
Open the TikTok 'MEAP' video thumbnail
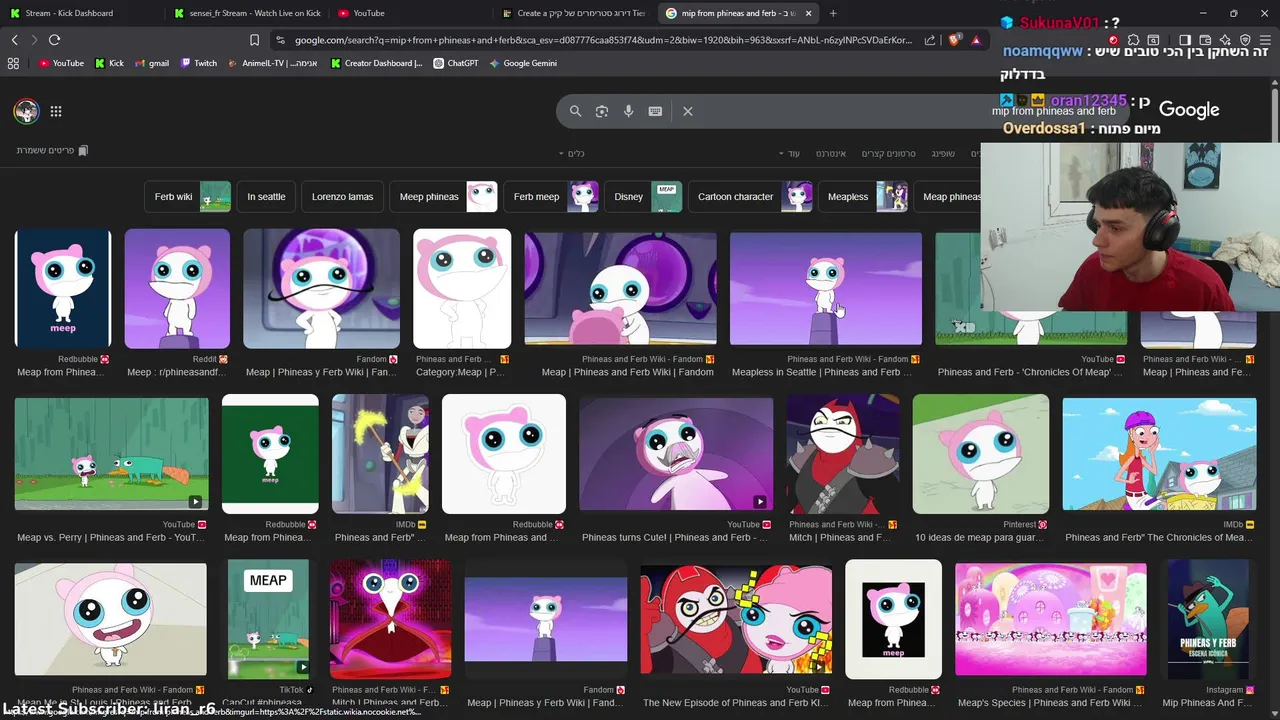[x=268, y=619]
